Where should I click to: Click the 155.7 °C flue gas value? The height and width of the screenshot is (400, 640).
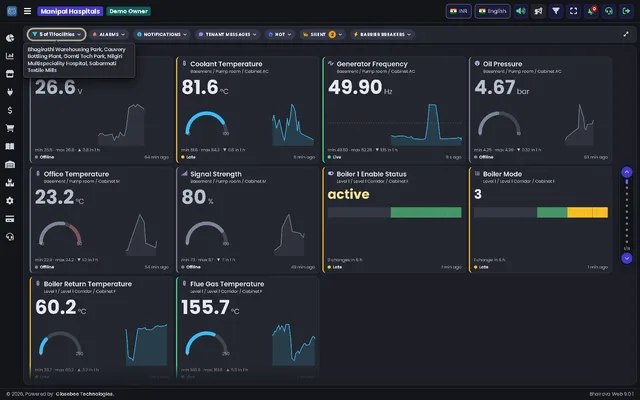pos(210,307)
